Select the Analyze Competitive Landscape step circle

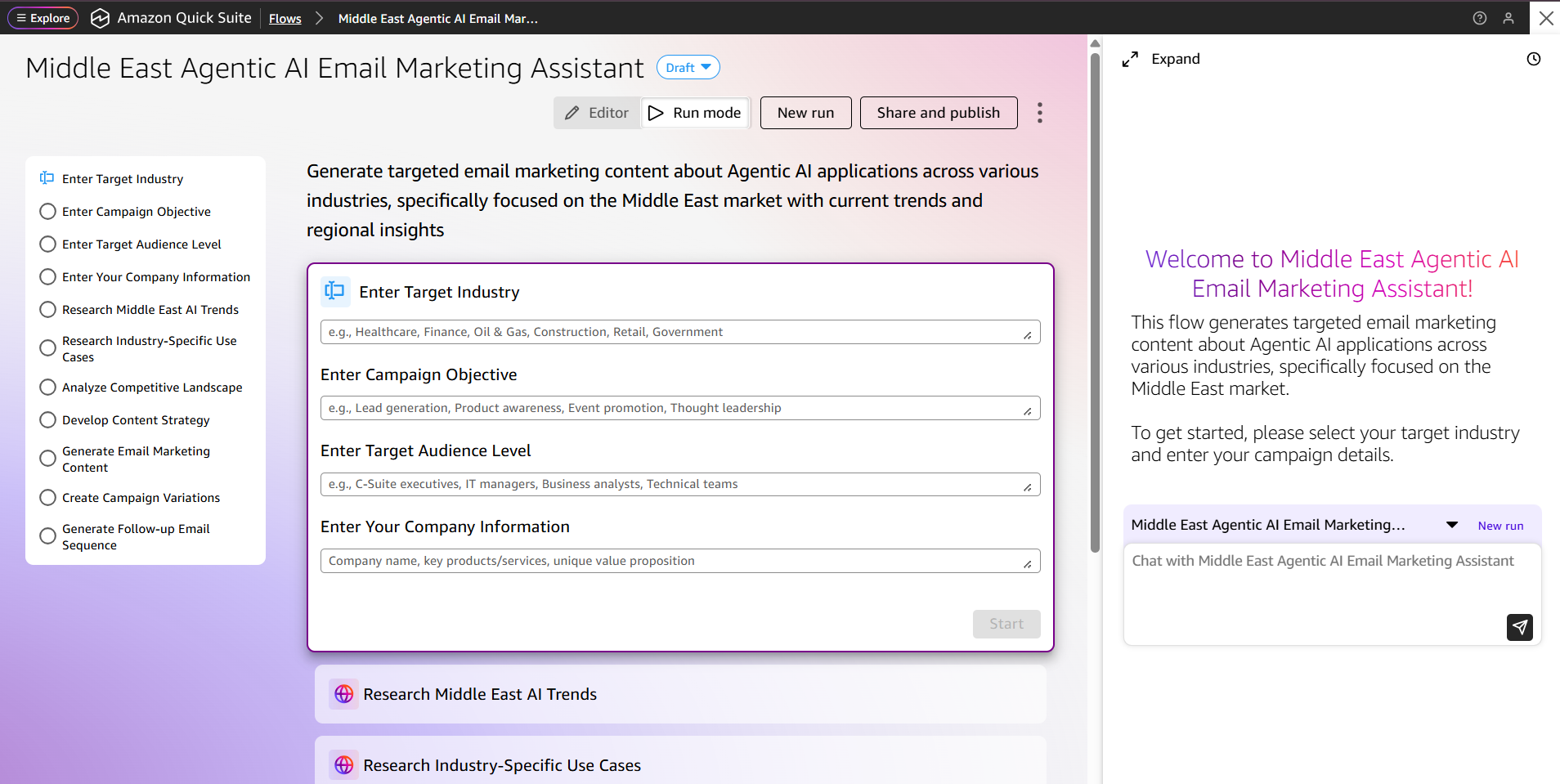tap(48, 388)
